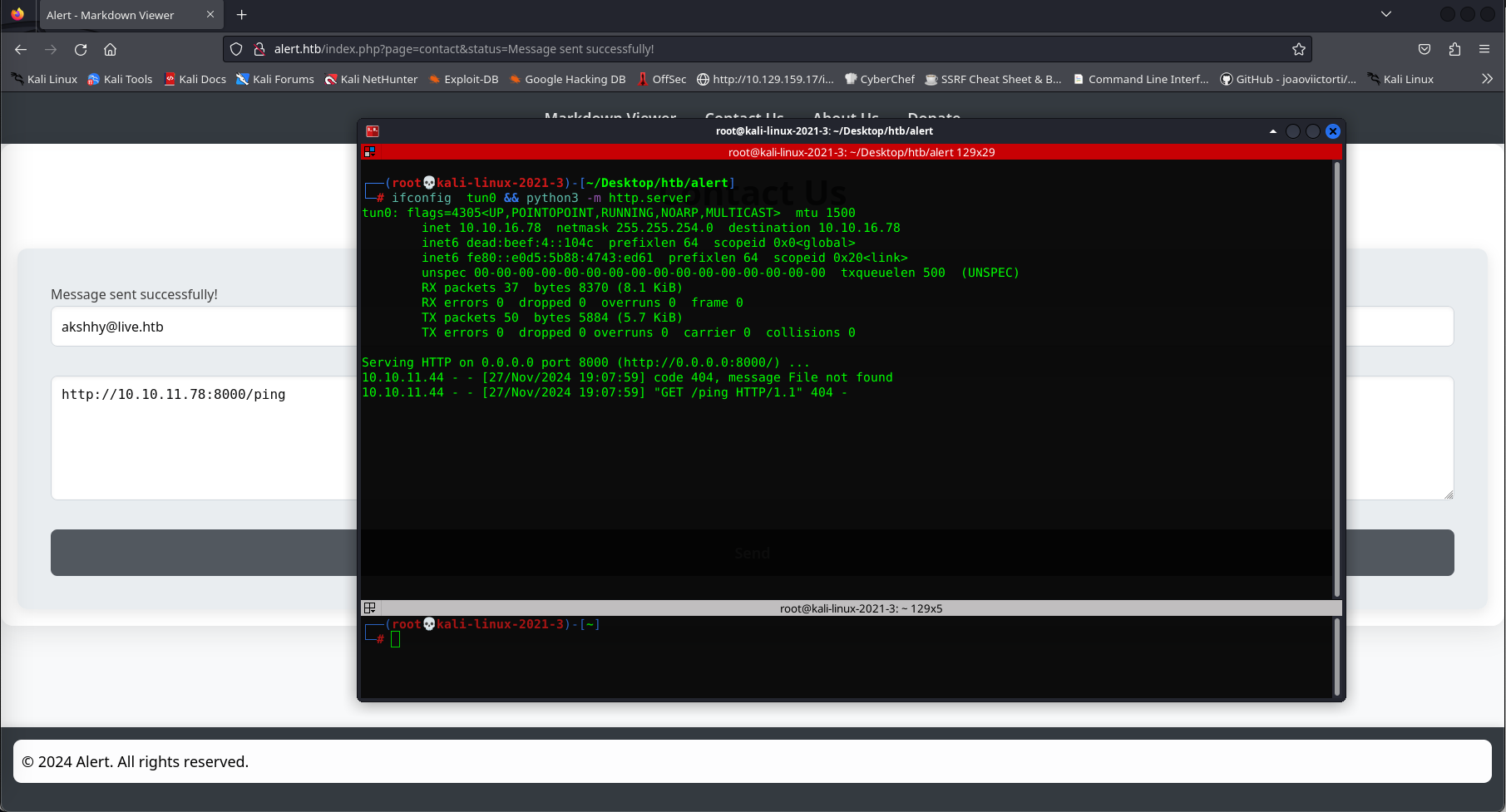Focus the bottom terminal pane title bar
Screen dimensions: 1506x812
tap(861, 608)
